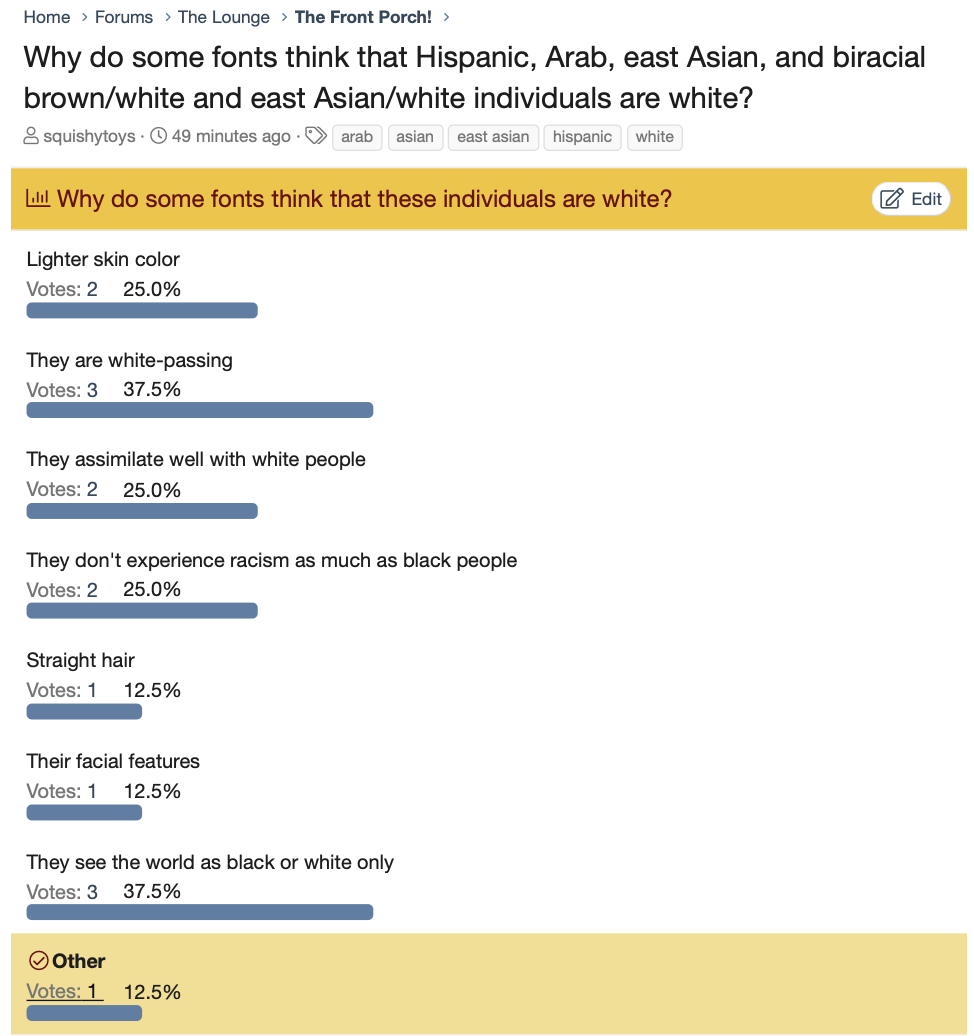The image size is (974, 1036).
Task: Choose 'They are white-passing' poll option
Action: [129, 360]
